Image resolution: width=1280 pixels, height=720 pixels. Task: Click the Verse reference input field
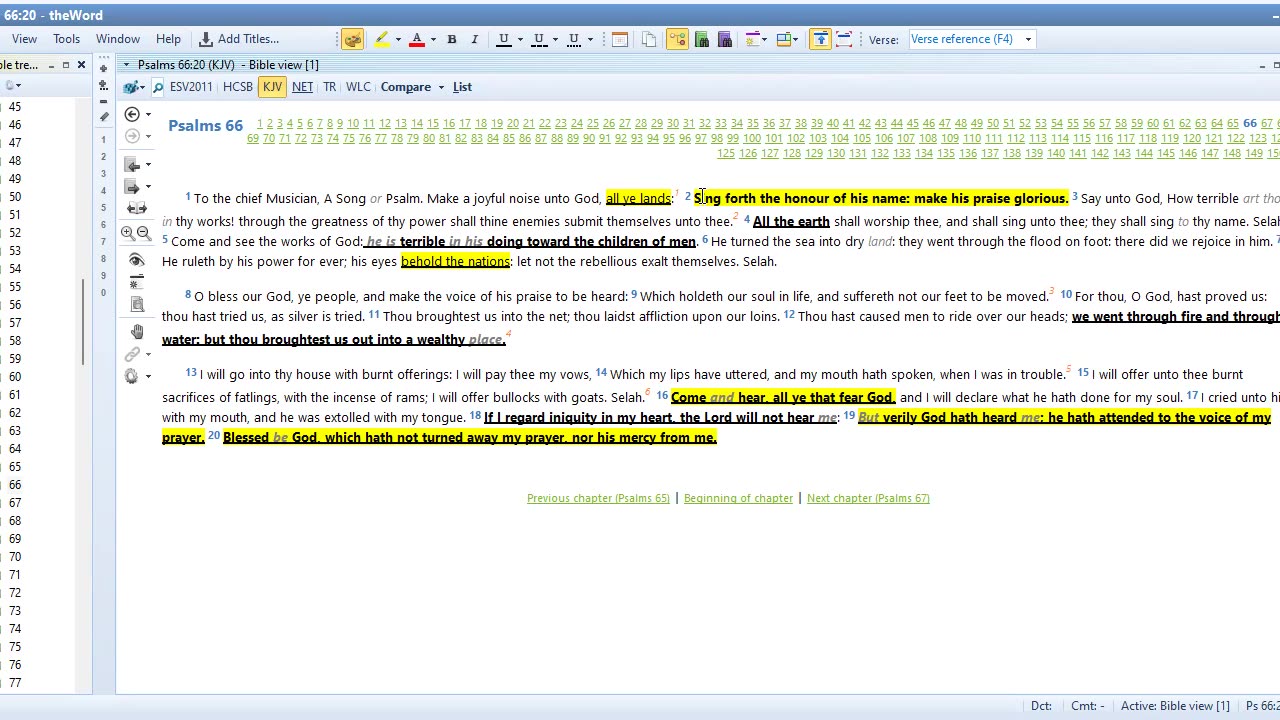click(964, 39)
